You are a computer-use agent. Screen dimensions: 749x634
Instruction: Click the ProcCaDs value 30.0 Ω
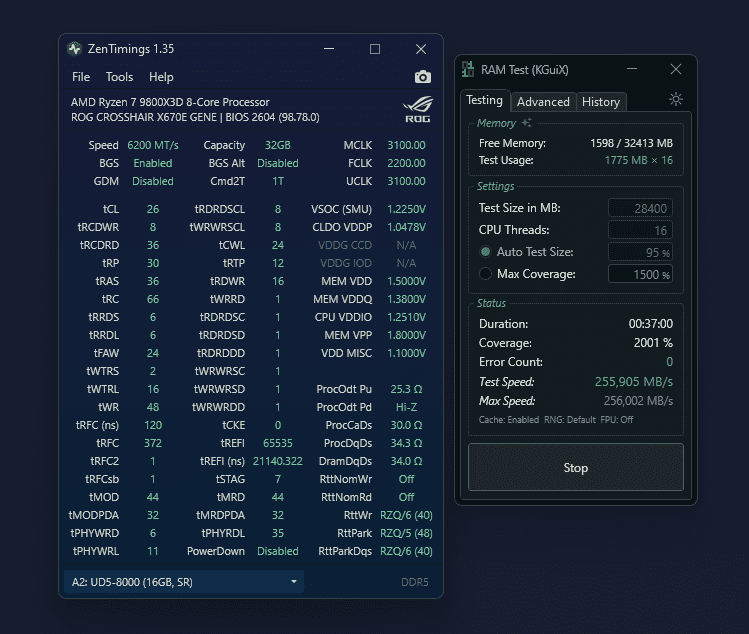coord(406,425)
